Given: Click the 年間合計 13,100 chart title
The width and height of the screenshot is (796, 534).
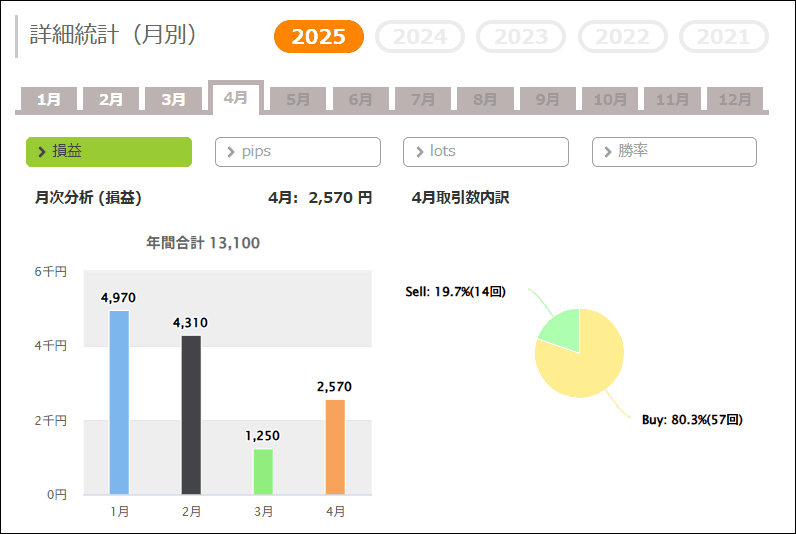Looking at the screenshot, I should 203,243.
